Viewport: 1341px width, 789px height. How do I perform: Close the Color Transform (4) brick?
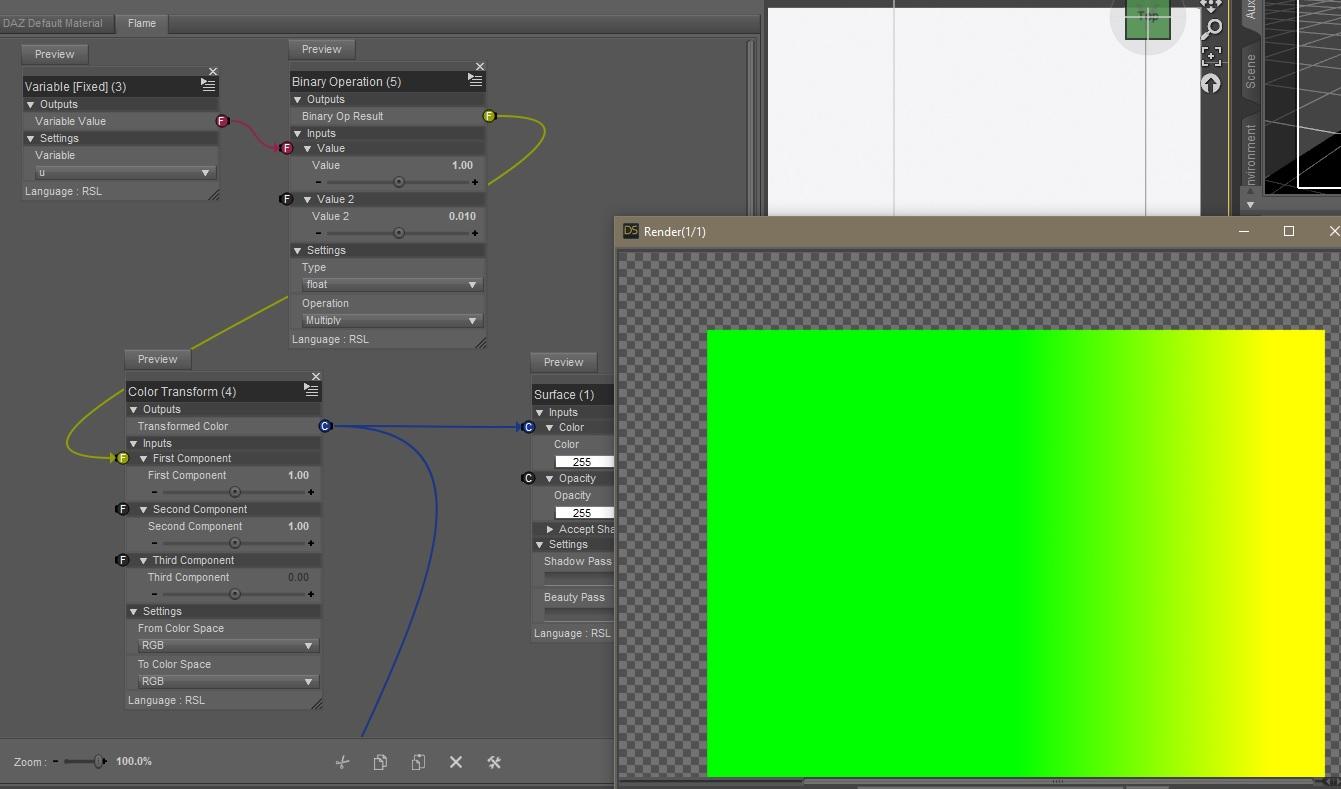point(316,377)
